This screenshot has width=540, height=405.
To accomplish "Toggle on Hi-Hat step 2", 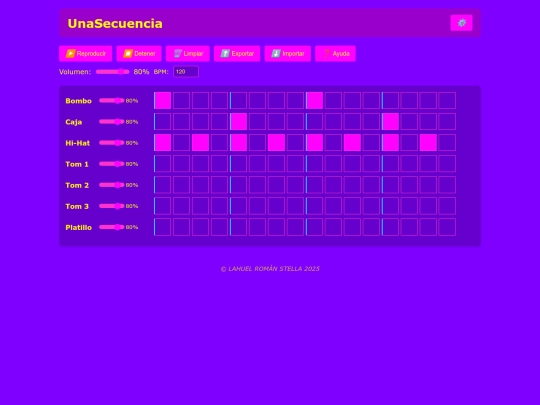I will coord(181,143).
